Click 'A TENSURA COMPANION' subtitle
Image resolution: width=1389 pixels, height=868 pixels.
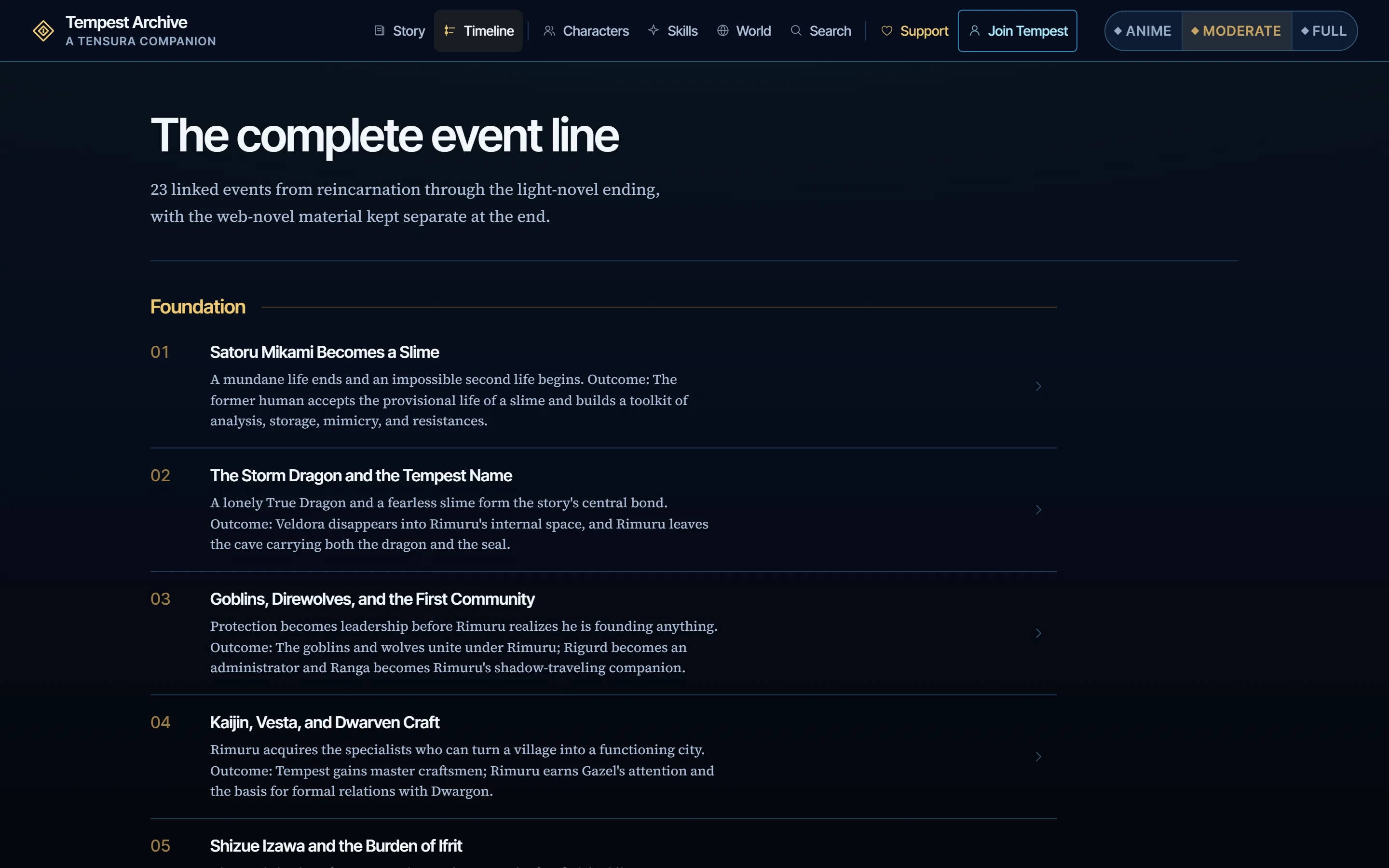click(141, 41)
